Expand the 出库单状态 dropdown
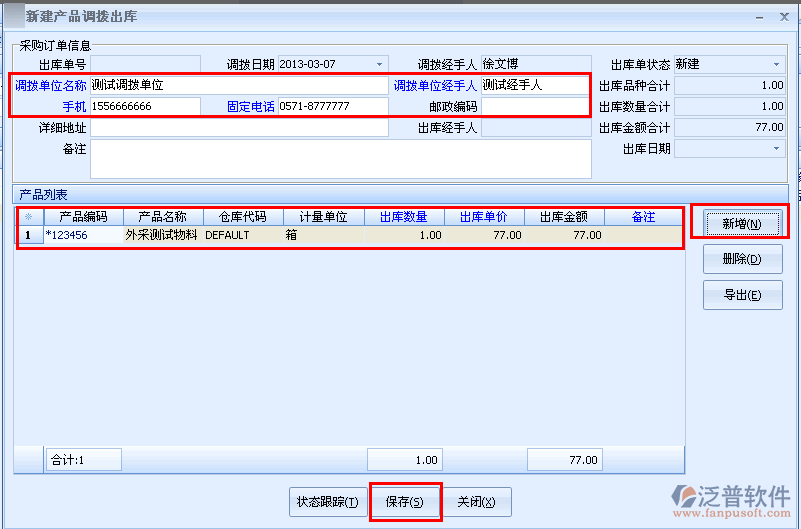The image size is (801, 529). point(776,64)
